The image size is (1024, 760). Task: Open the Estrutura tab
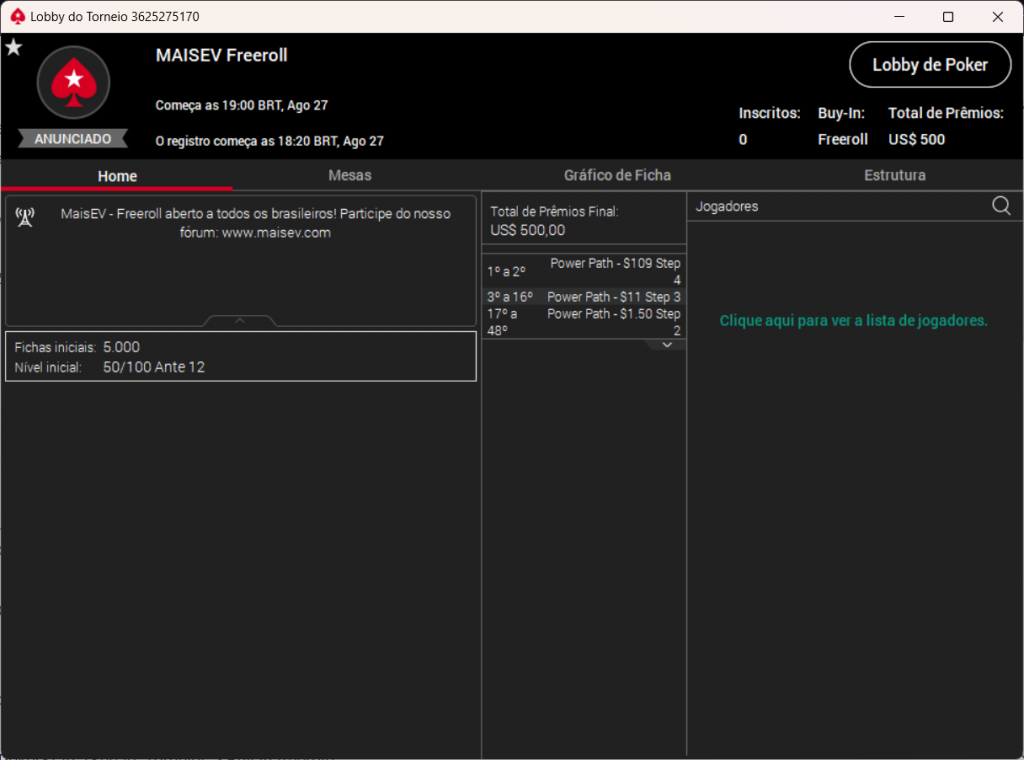894,175
